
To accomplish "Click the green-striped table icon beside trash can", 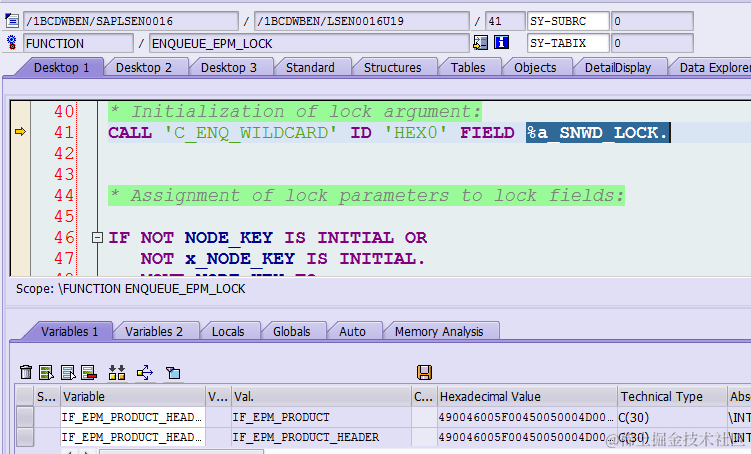I will pos(46,372).
